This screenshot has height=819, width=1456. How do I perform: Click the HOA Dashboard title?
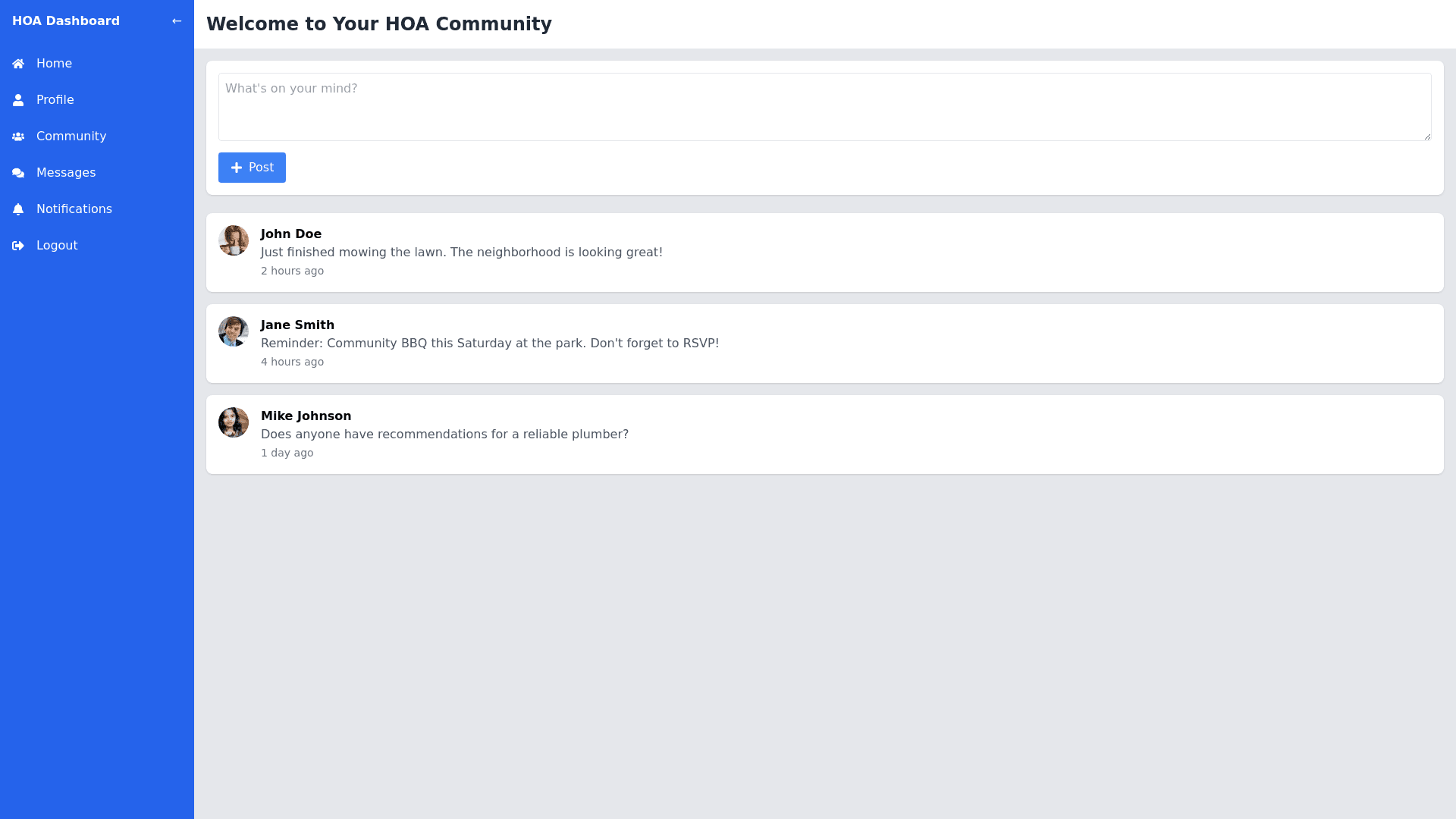click(x=66, y=21)
